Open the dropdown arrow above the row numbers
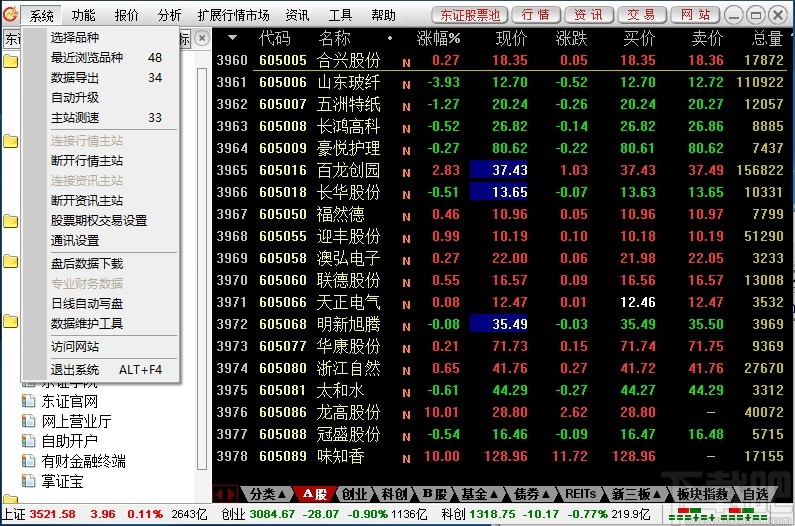 pos(232,38)
